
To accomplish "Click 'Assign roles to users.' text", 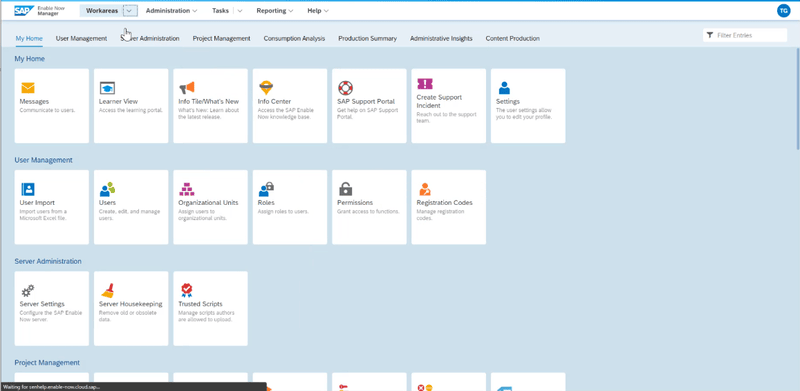I will point(283,211).
